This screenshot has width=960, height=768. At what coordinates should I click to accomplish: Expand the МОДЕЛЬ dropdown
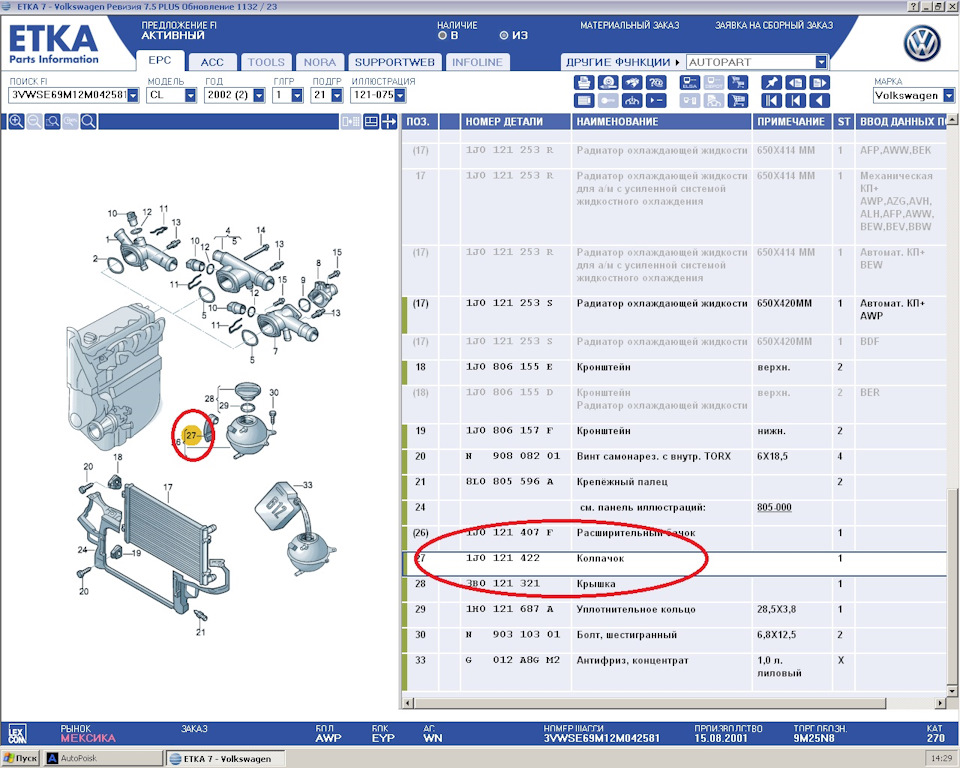[190, 96]
